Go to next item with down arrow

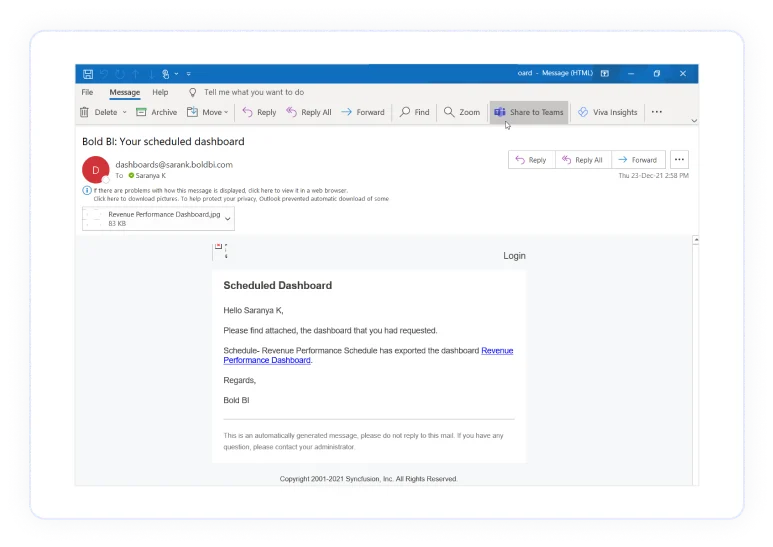(x=151, y=74)
